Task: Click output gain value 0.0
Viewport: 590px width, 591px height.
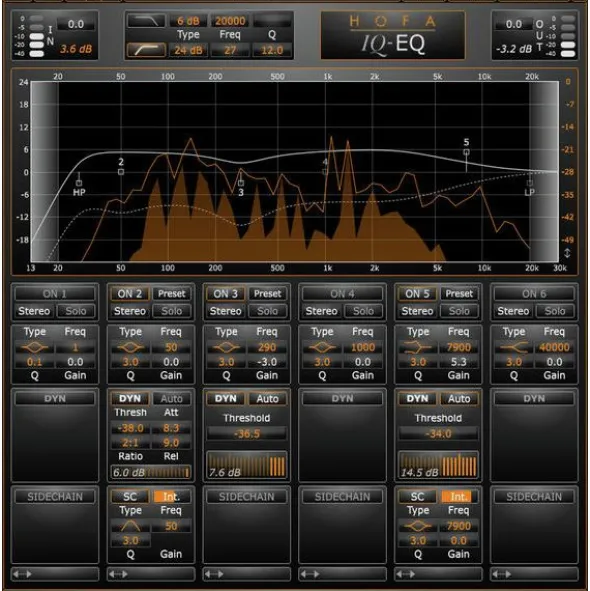Action: click(x=513, y=24)
